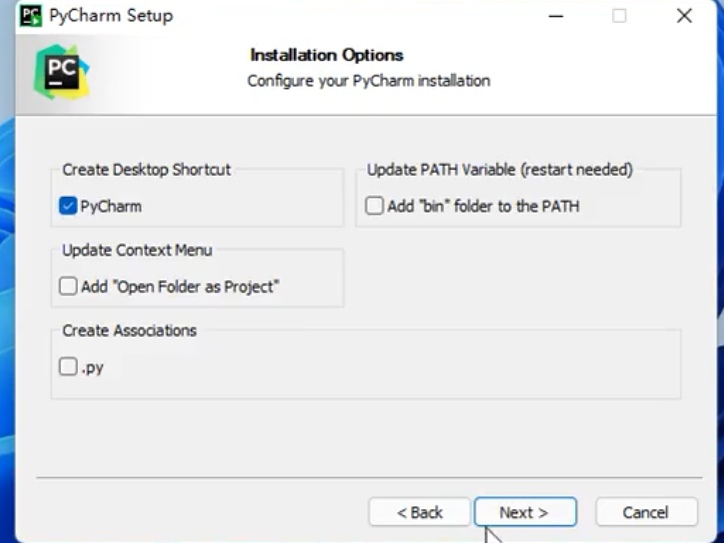Click the large PyCharm logo in the header
This screenshot has height=543, width=724.
(x=61, y=70)
